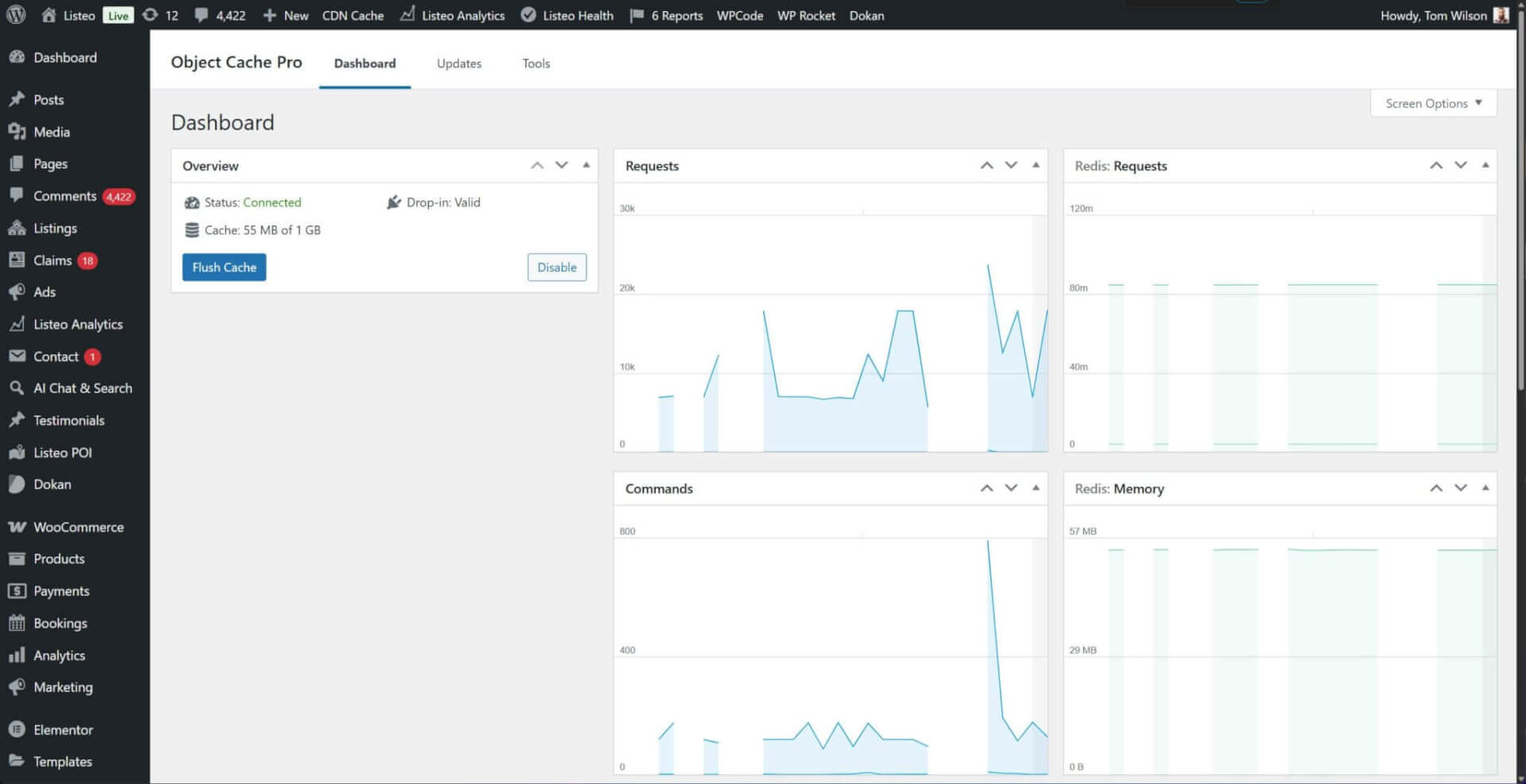Open the Tools tab
Image resolution: width=1526 pixels, height=784 pixels.
point(536,64)
